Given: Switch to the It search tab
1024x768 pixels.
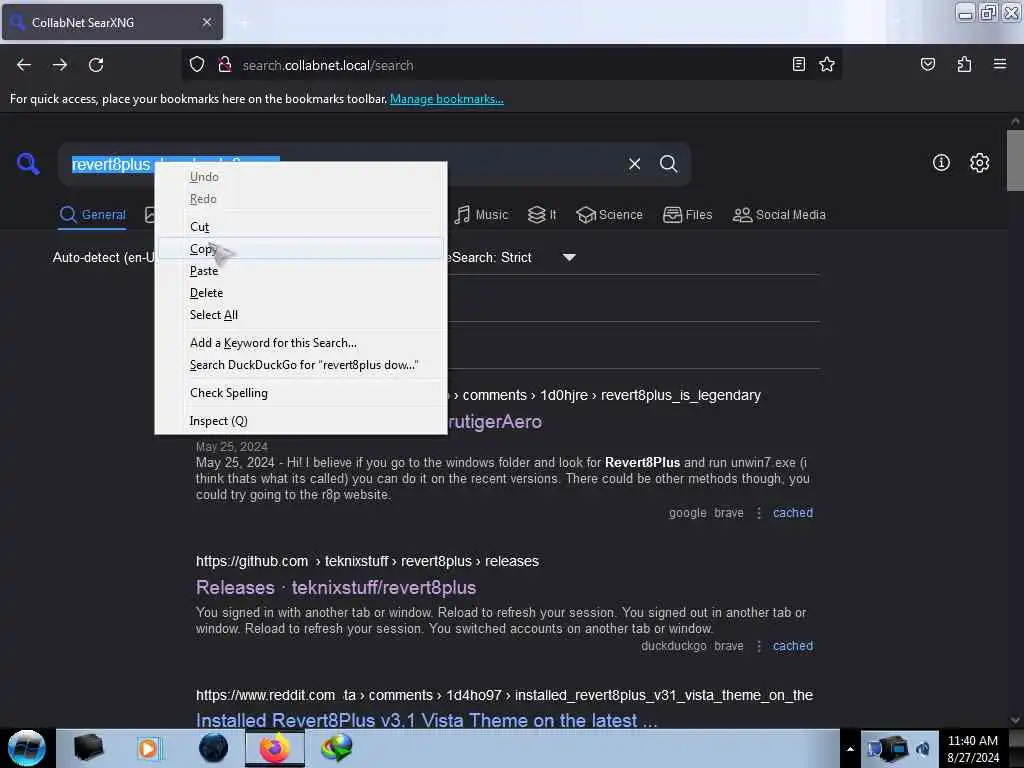Looking at the screenshot, I should [542, 215].
